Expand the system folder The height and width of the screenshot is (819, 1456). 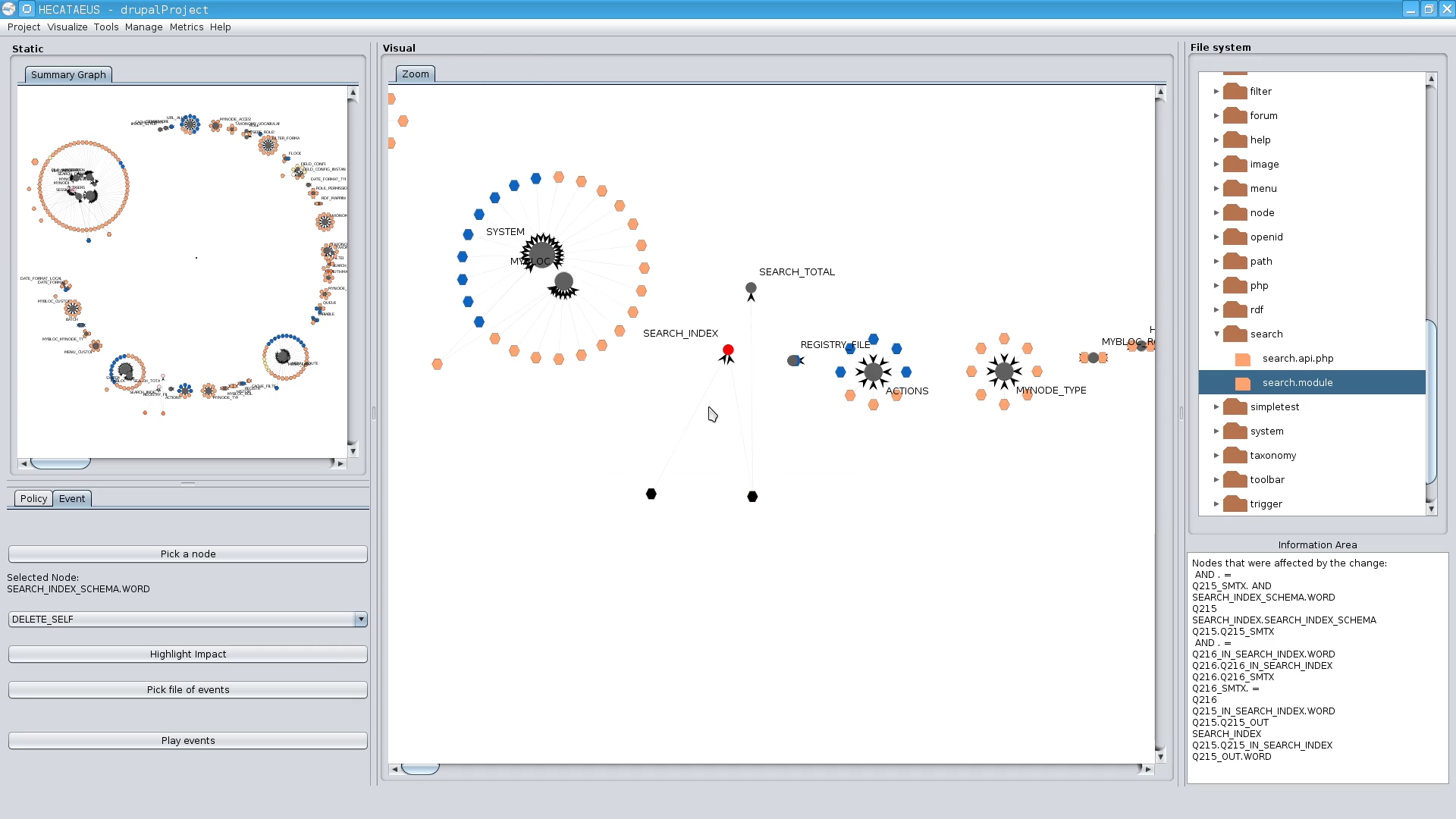[1216, 431]
